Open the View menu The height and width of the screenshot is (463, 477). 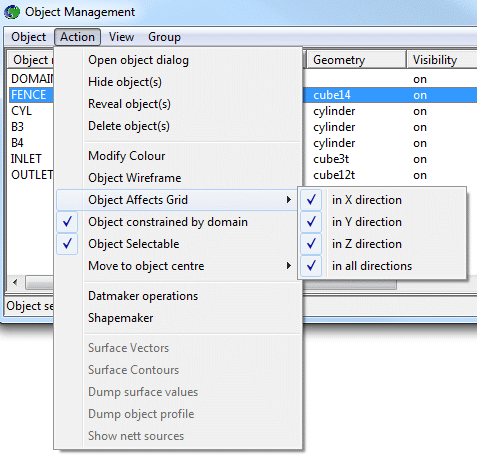[x=121, y=37]
